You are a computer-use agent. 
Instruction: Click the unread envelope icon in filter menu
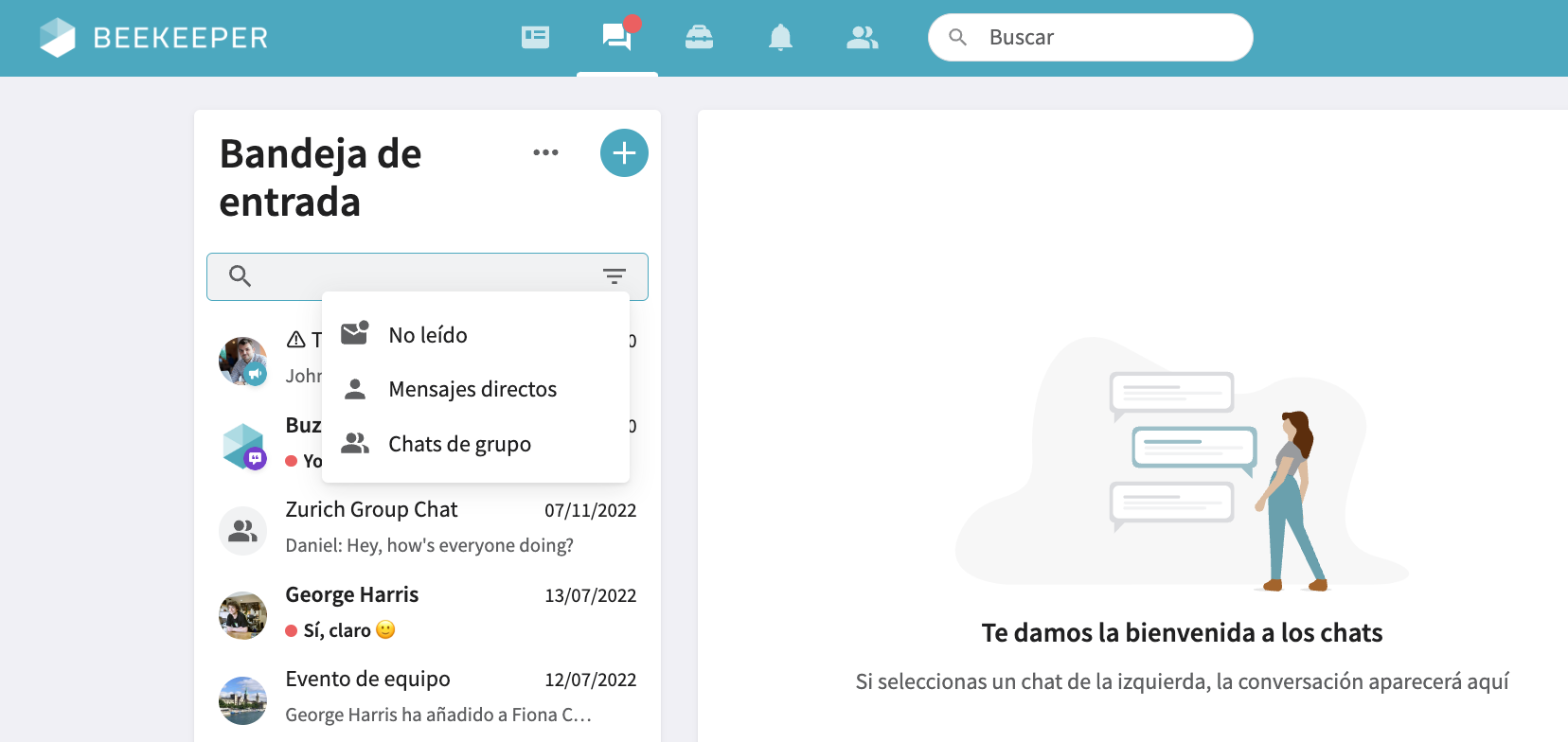(355, 333)
